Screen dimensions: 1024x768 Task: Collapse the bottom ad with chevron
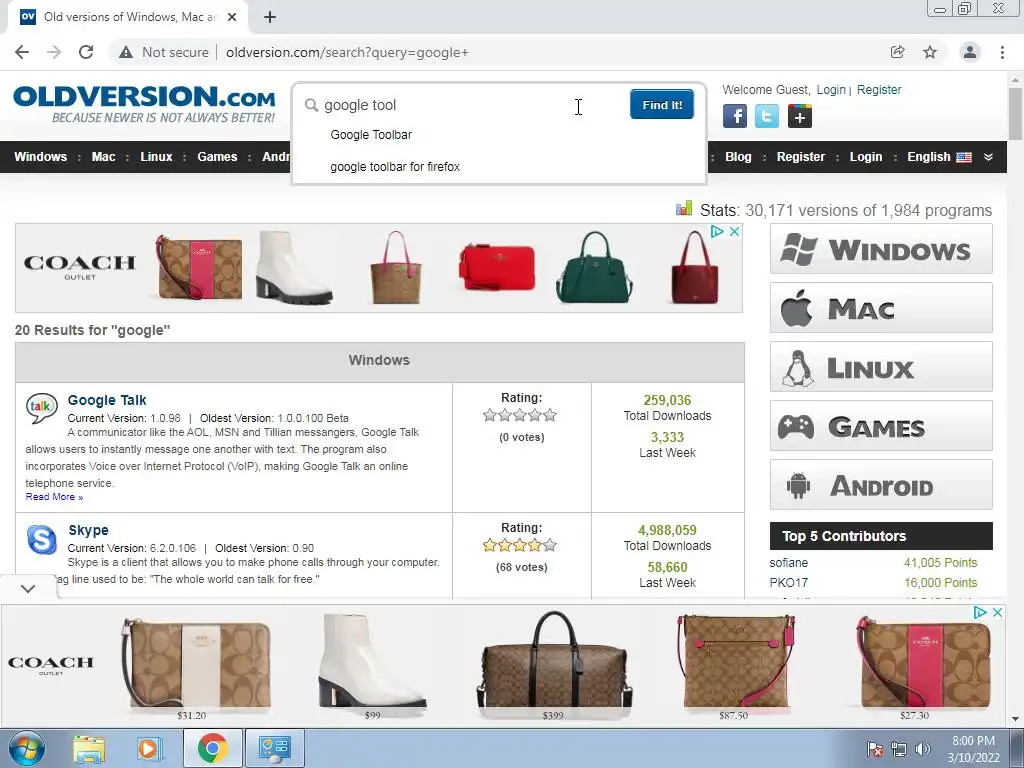[28, 588]
